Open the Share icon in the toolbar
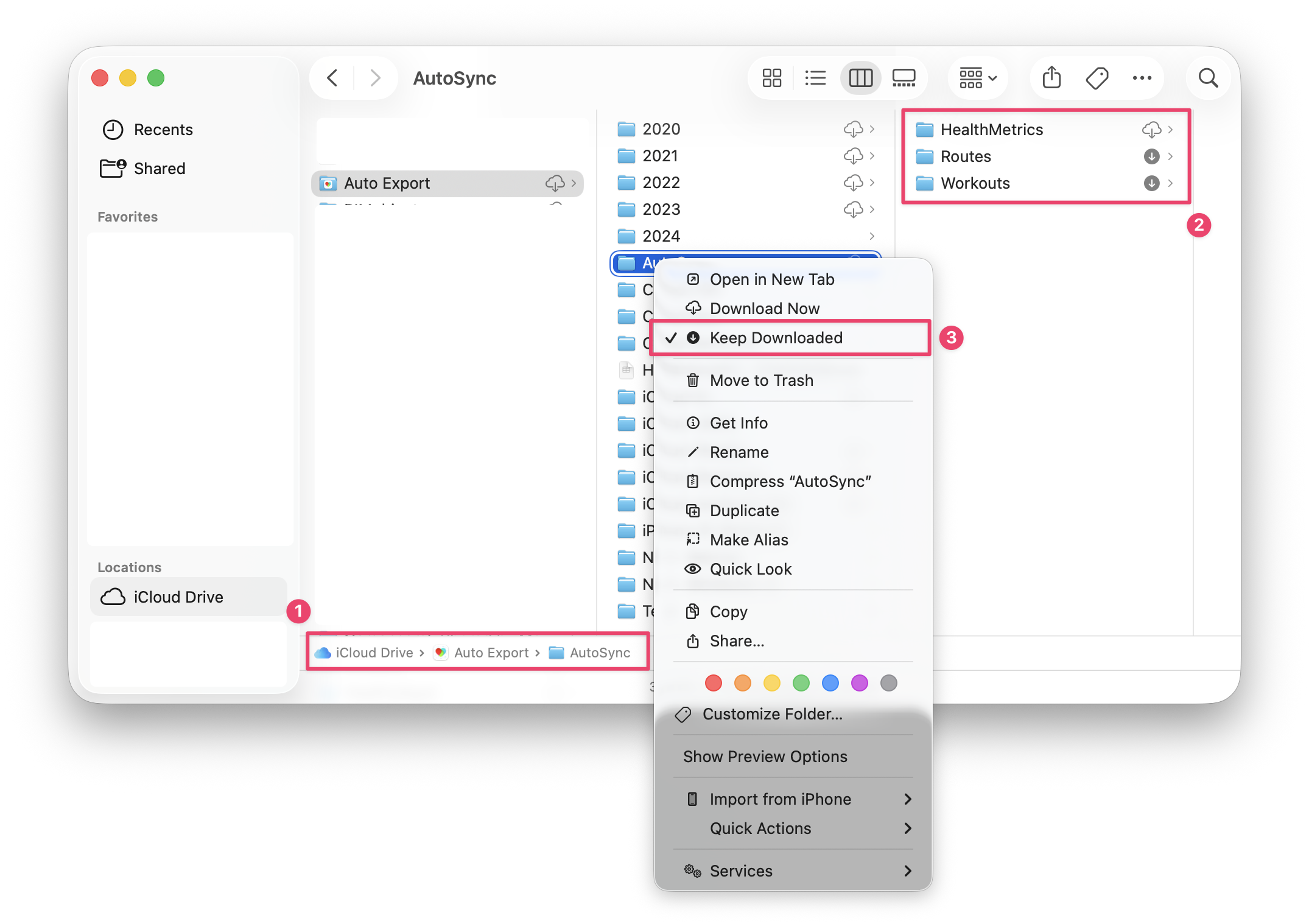Viewport: 1309px width, 924px height. coord(1051,77)
